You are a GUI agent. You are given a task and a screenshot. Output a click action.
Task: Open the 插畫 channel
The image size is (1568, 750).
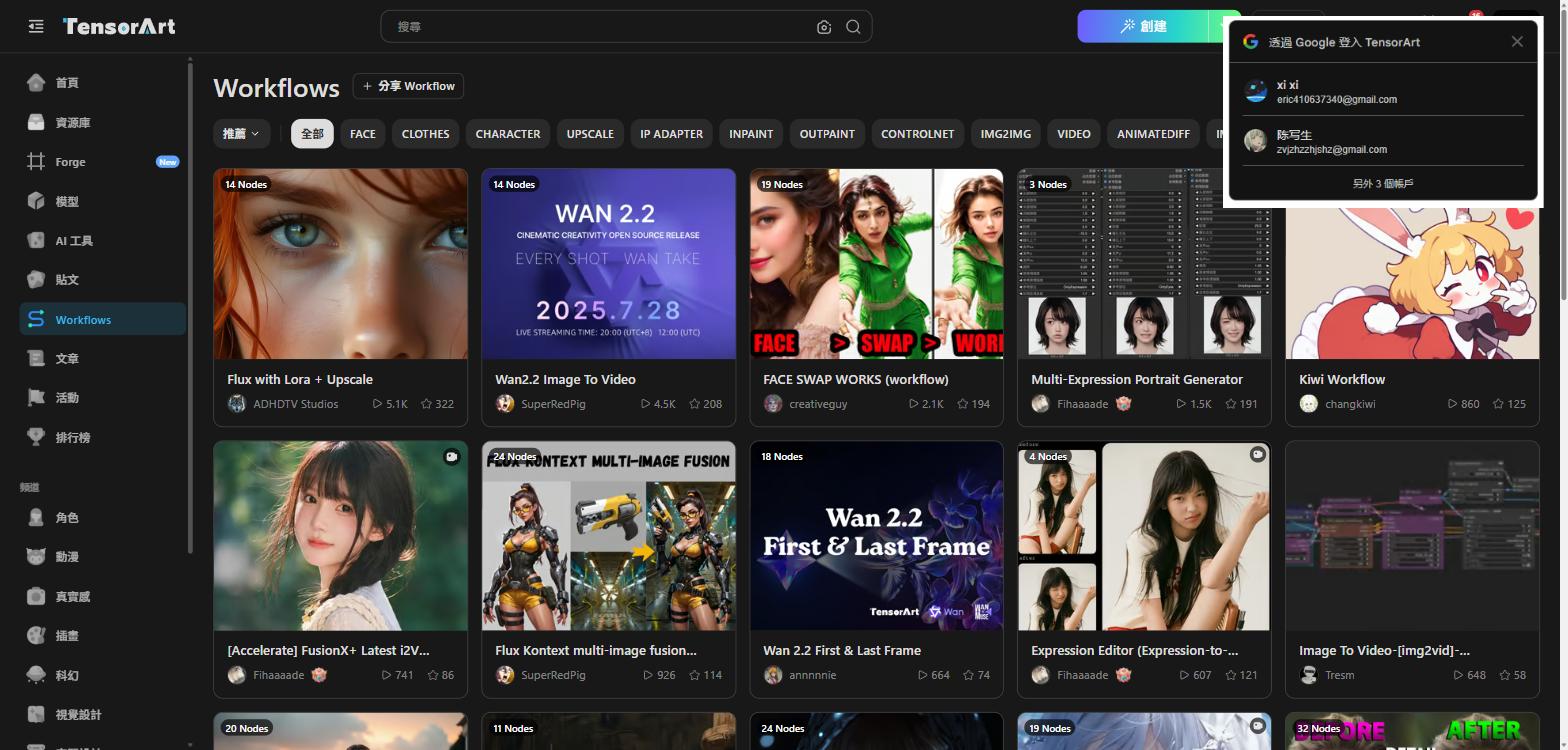[x=102, y=636]
